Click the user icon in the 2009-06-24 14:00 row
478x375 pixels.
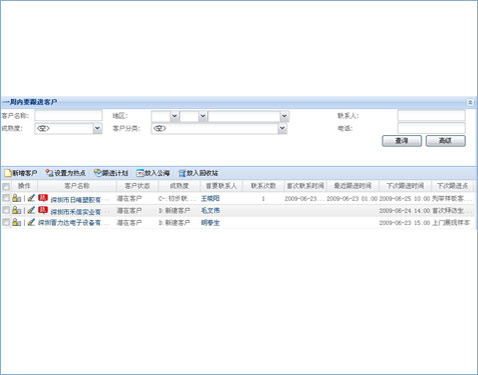(x=16, y=210)
